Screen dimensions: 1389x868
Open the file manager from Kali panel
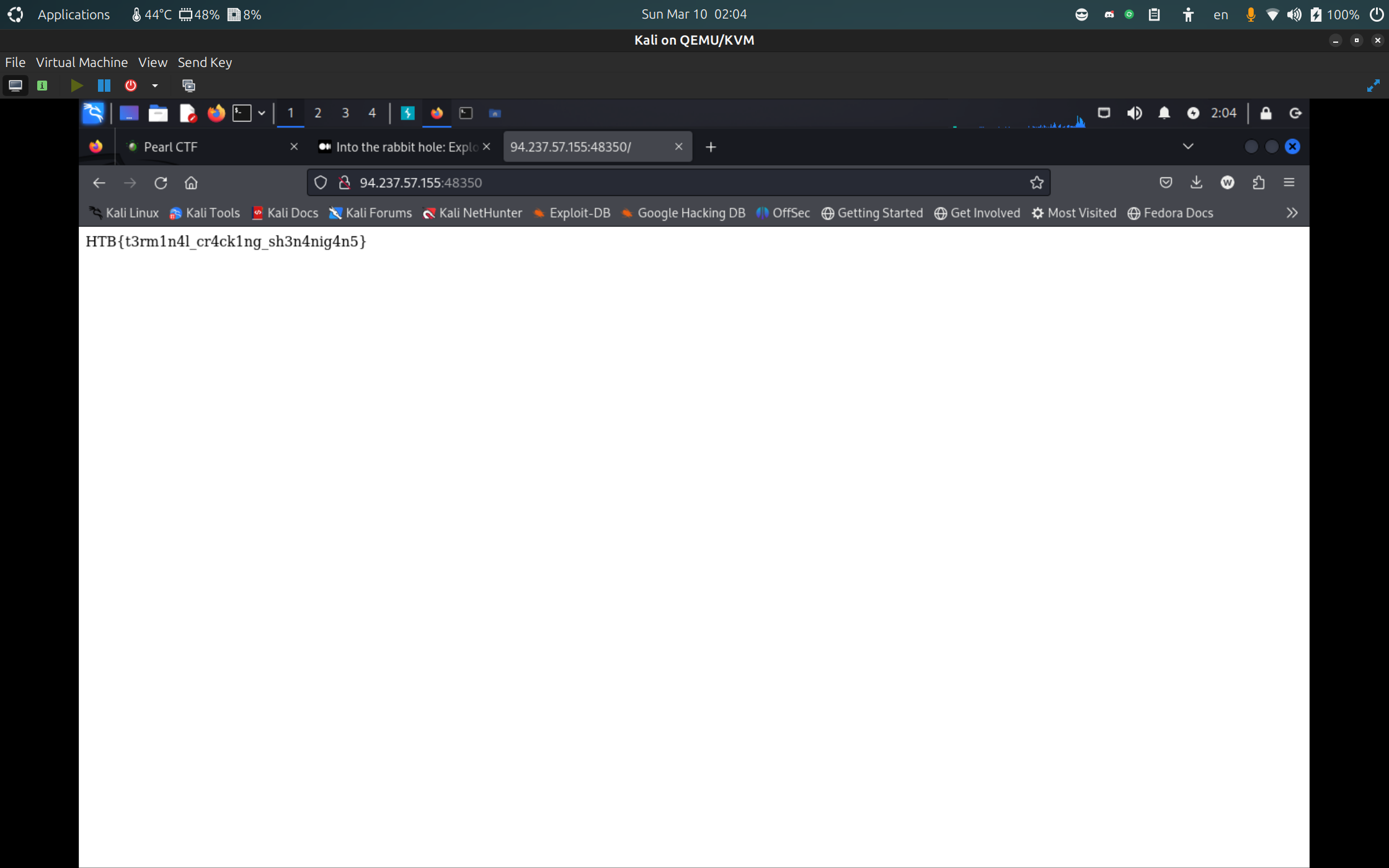158,113
